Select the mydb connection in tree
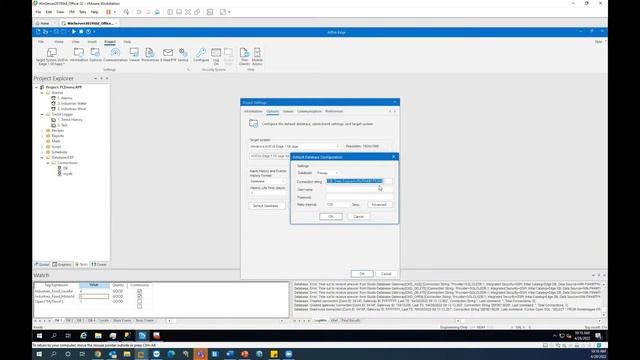 68,173
